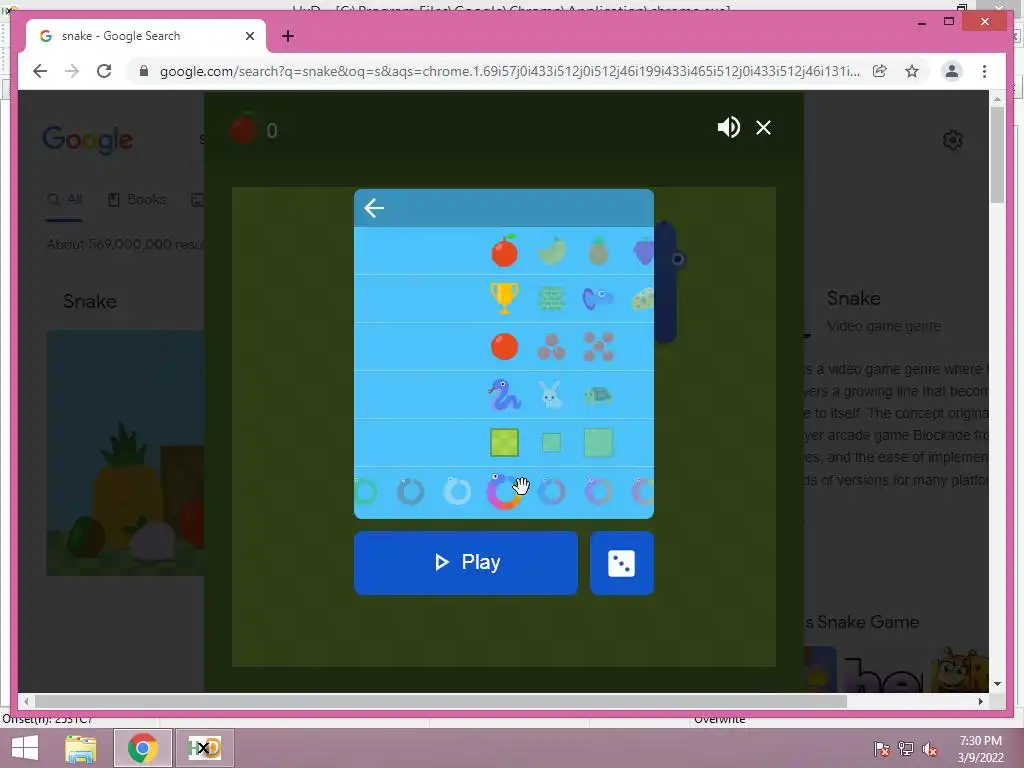
Task: Select the medium checkered board size
Action: (x=504, y=443)
